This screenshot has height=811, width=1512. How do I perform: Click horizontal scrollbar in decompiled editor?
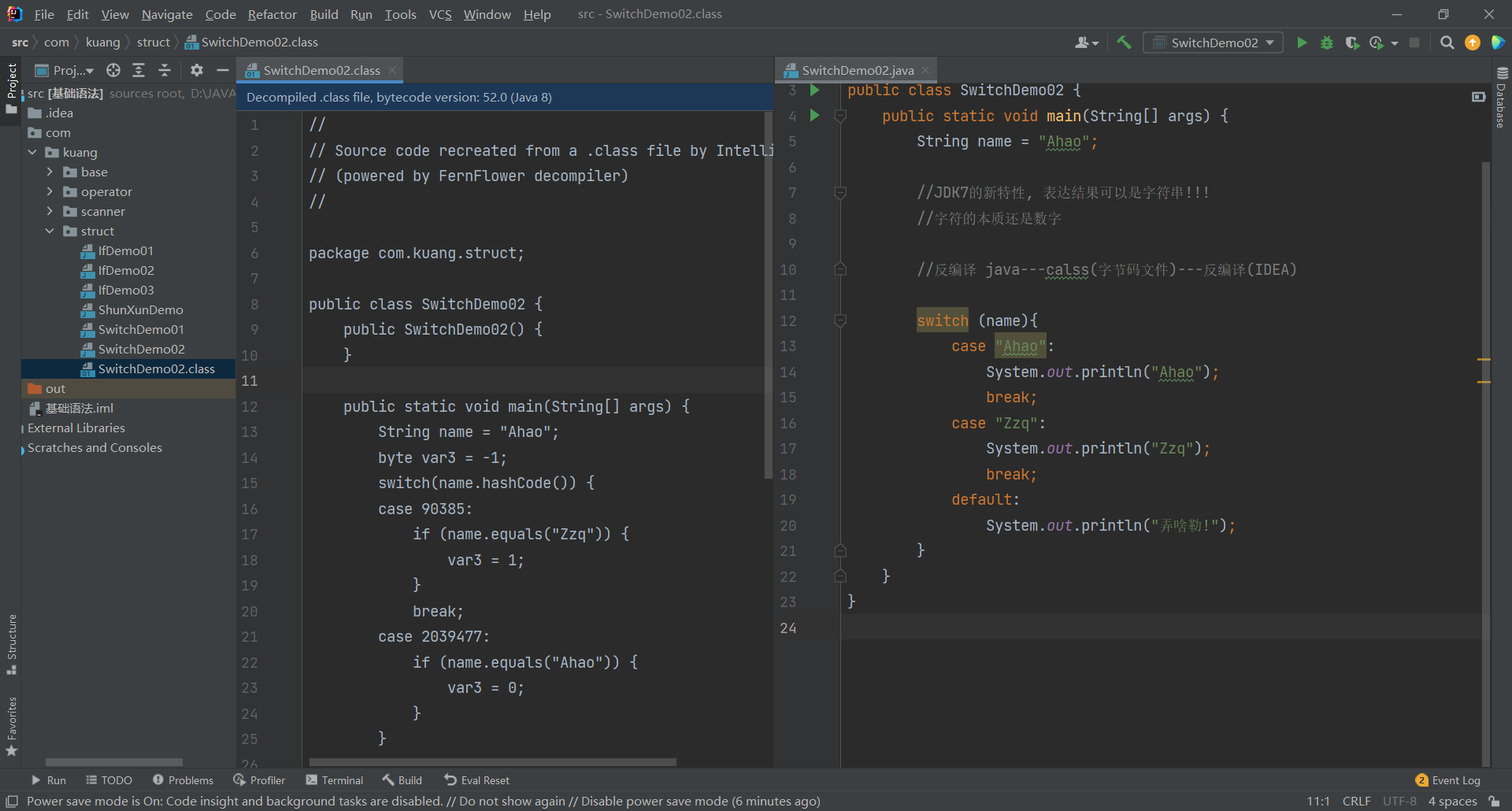(x=492, y=762)
